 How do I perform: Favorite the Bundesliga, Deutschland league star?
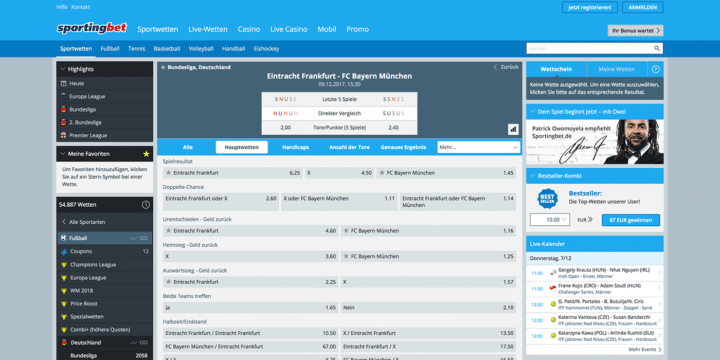pos(163,67)
